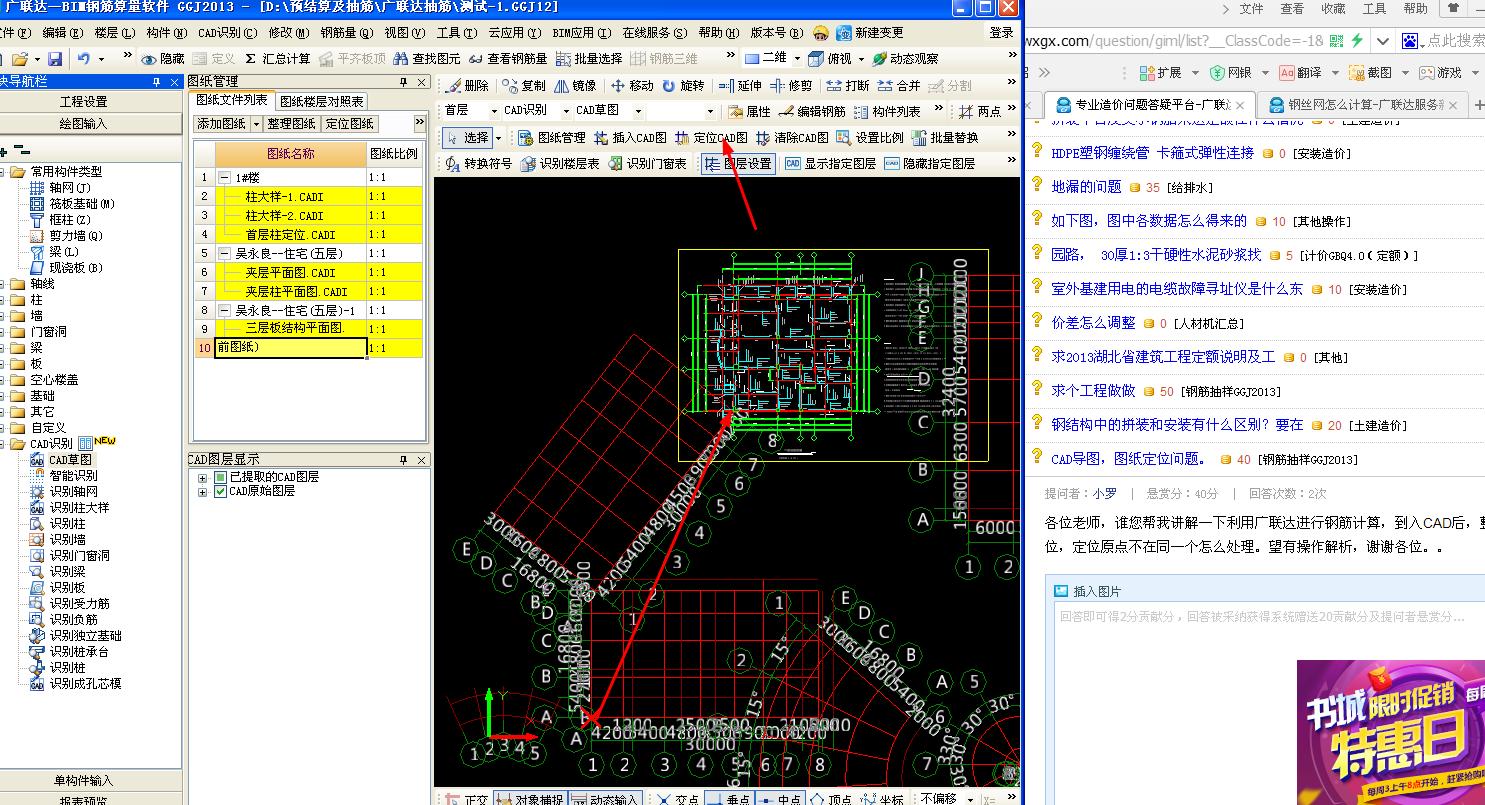Screen dimensions: 1485x805
Task: Activate the 镜像 mirror tool
Action: click(x=576, y=86)
